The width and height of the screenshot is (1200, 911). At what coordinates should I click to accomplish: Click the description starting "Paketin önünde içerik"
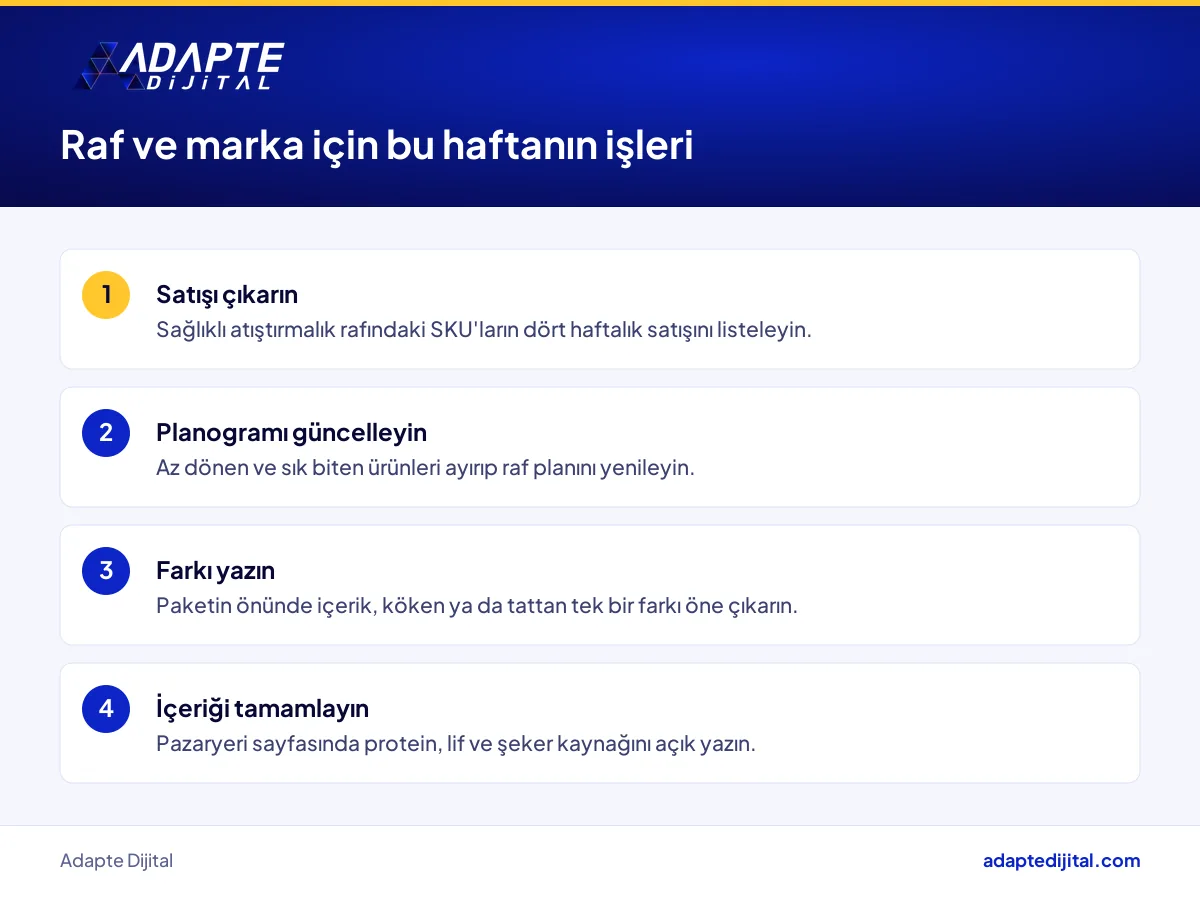pyautogui.click(x=477, y=605)
